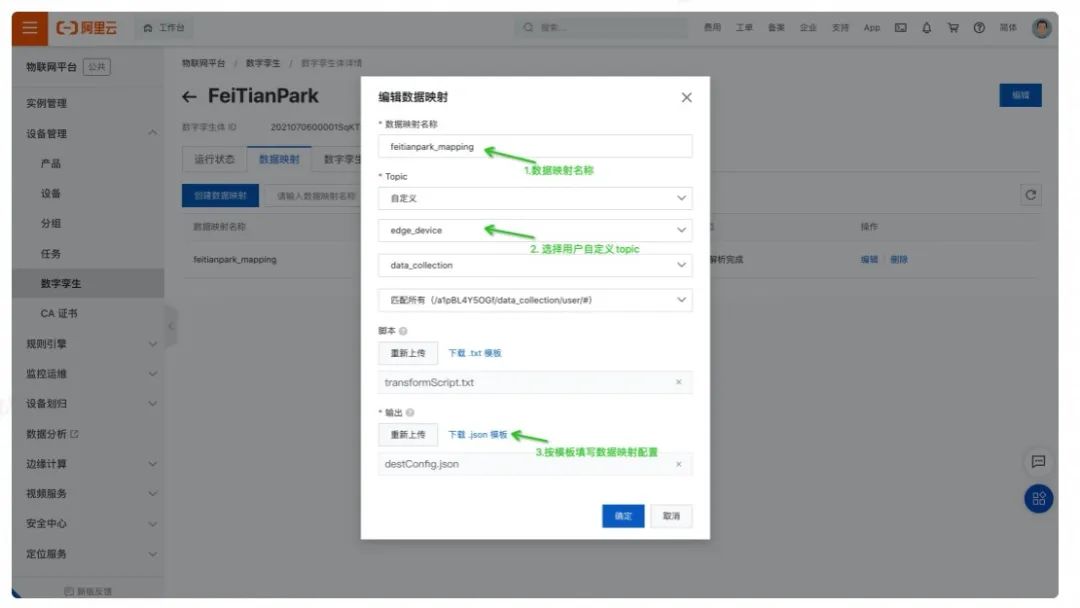Switch to the 数据映射 tab
This screenshot has width=1080, height=608.
[x=279, y=159]
